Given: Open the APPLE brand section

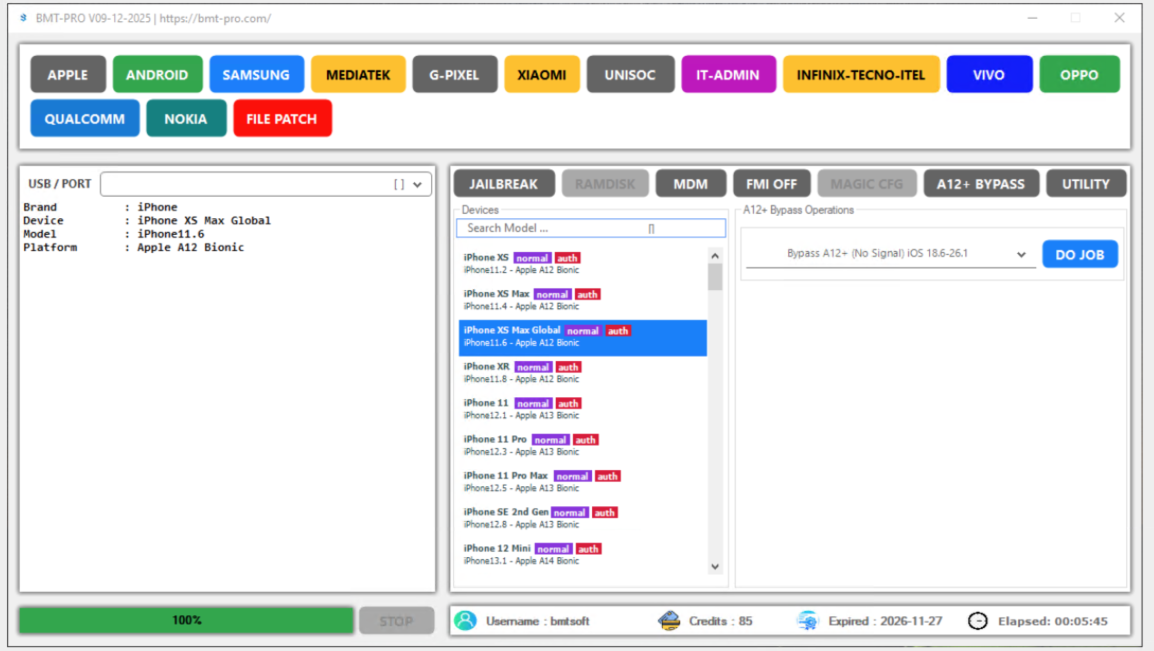Looking at the screenshot, I should click(68, 74).
